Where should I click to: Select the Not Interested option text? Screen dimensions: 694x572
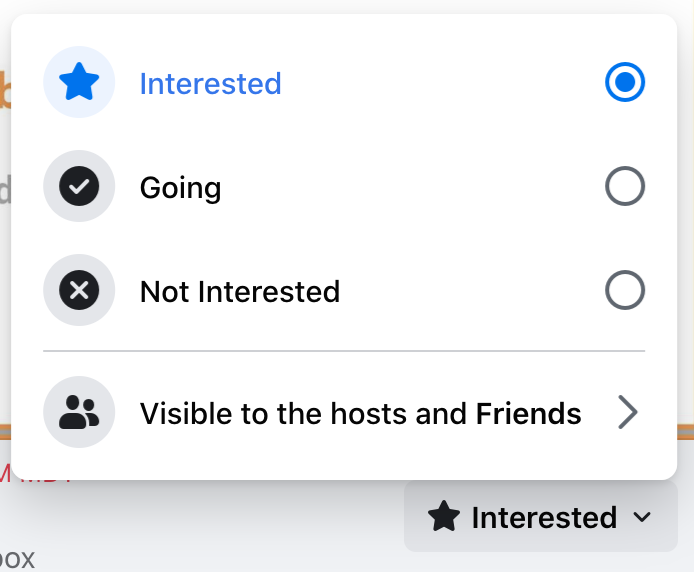click(240, 291)
